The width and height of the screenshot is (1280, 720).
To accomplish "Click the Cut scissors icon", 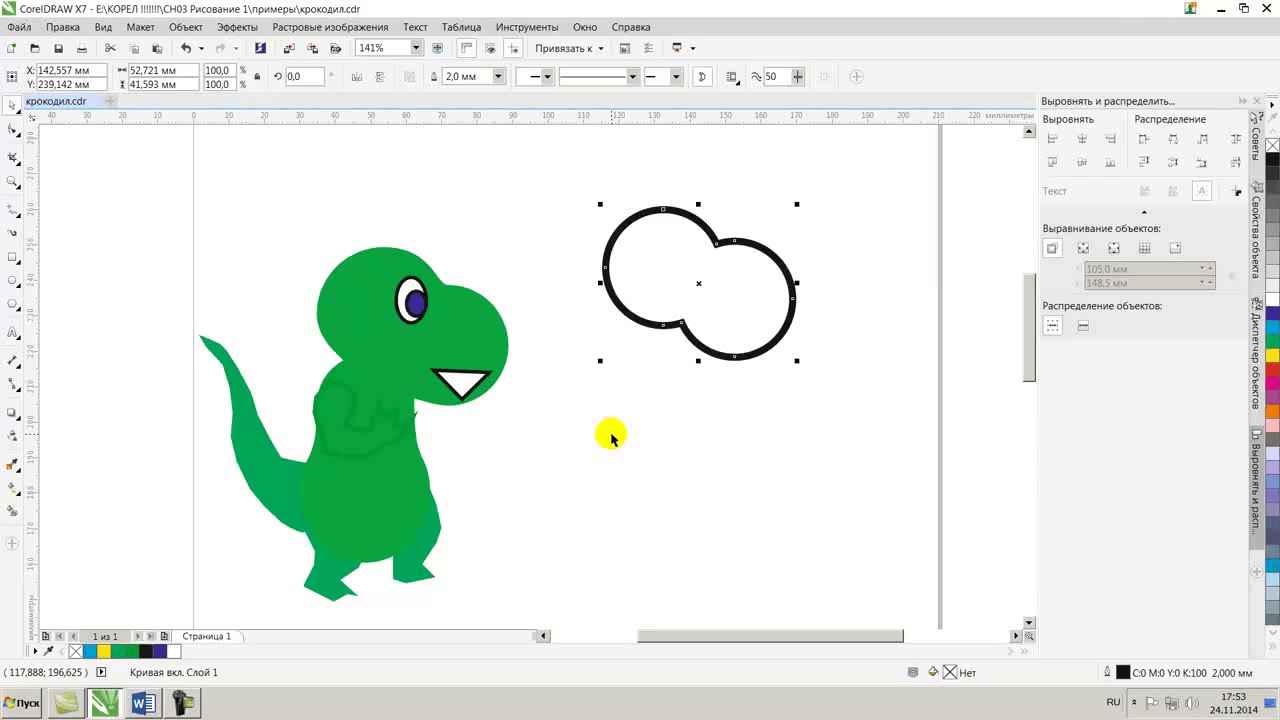I will [x=110, y=48].
